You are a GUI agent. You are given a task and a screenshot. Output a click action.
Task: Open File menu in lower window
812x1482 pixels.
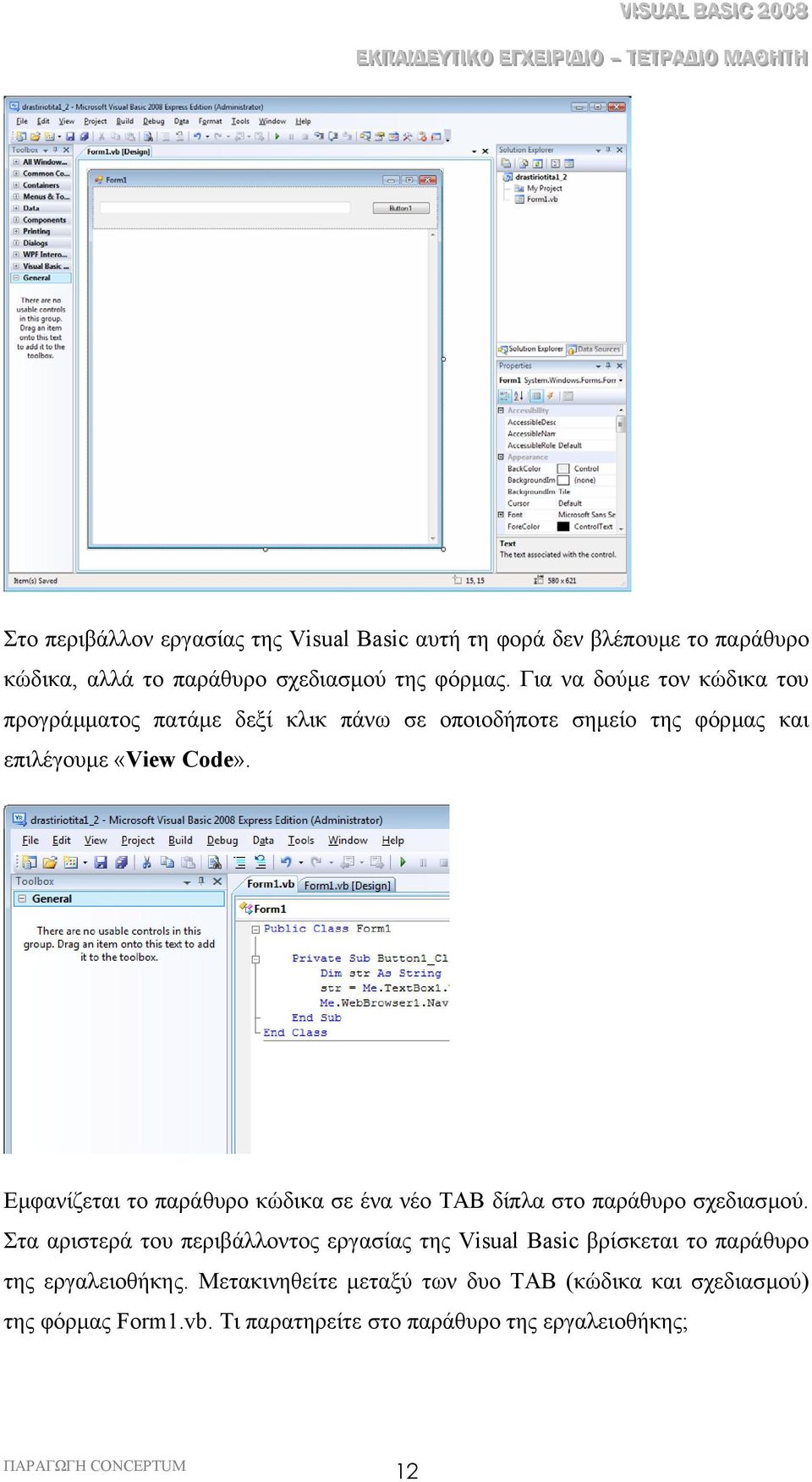30,840
